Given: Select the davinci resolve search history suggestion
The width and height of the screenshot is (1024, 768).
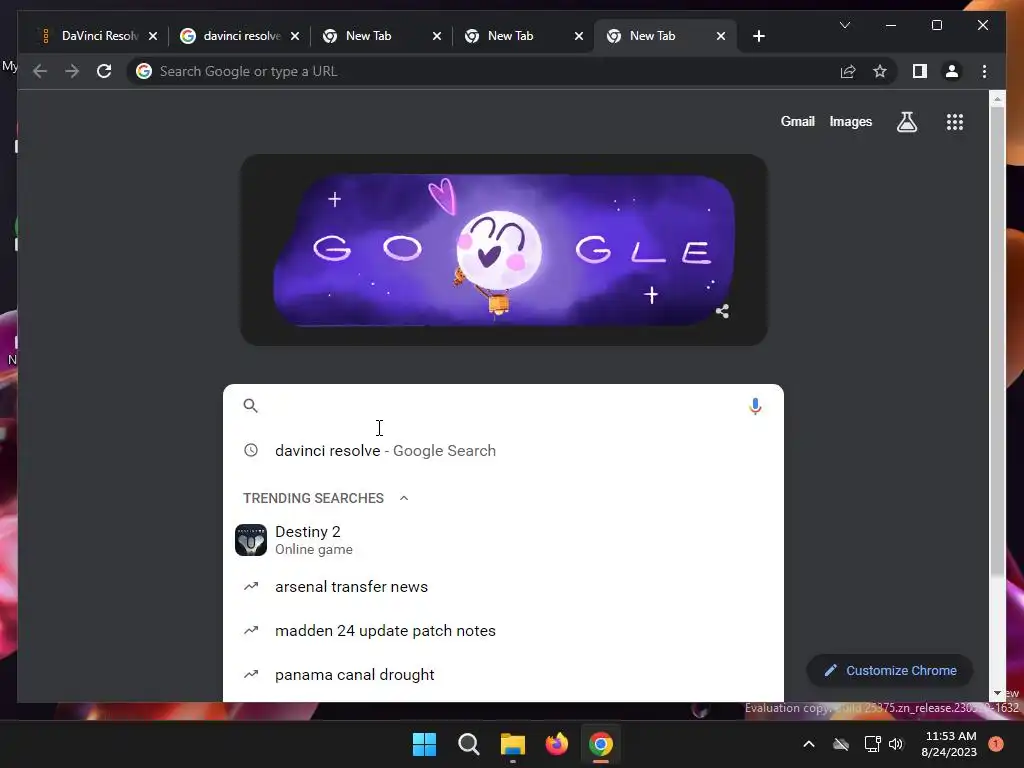Looking at the screenshot, I should 503,451.
